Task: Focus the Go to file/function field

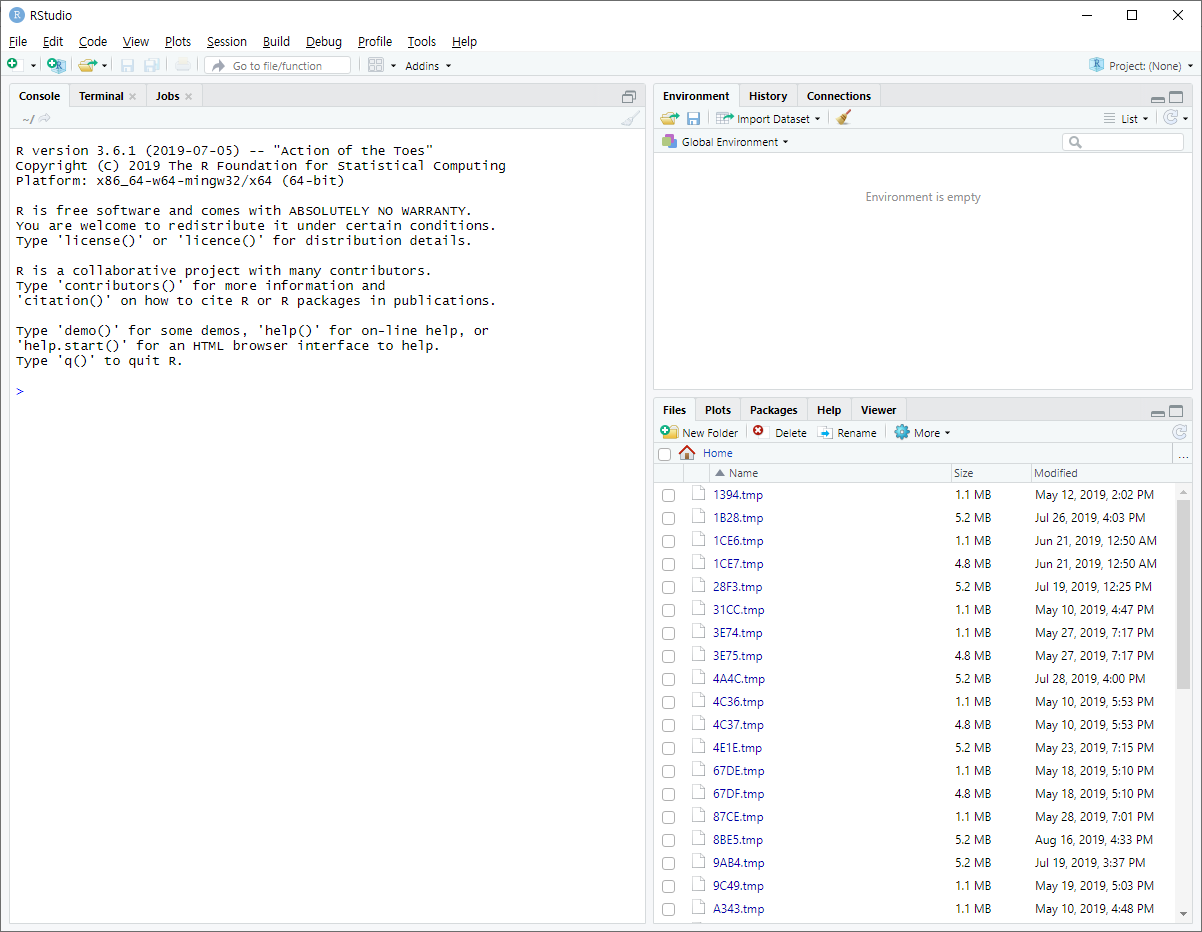Action: (278, 65)
